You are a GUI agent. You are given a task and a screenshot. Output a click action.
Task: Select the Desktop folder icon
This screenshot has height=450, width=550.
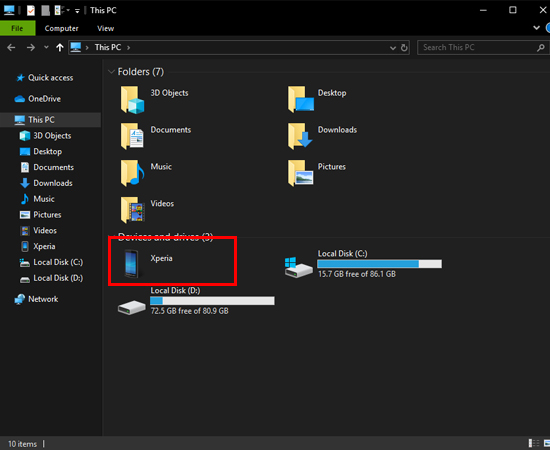click(x=301, y=99)
